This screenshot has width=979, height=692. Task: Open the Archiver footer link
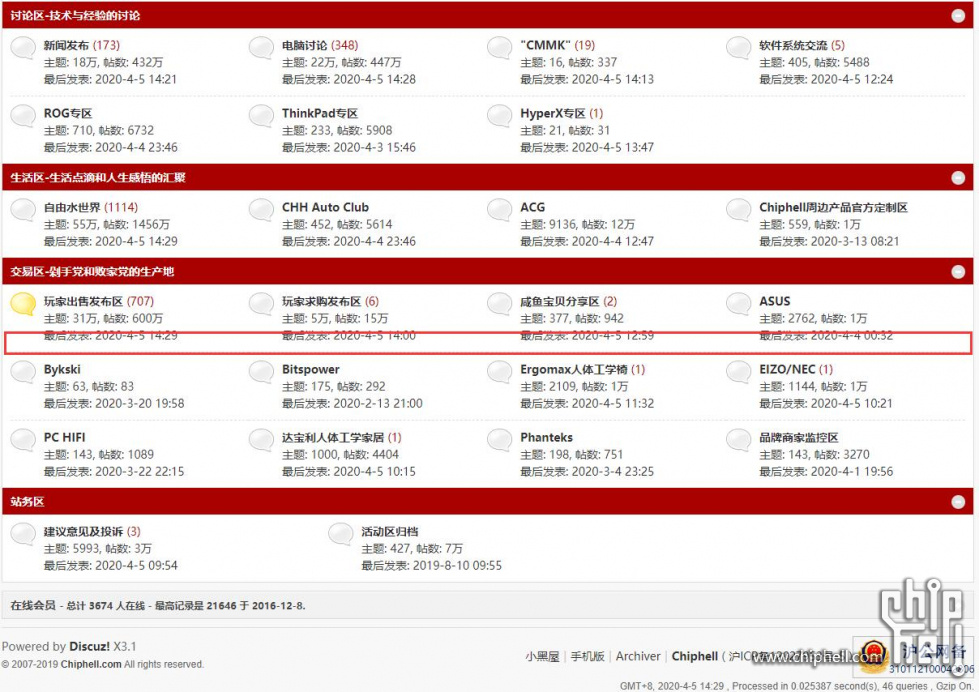point(638,656)
